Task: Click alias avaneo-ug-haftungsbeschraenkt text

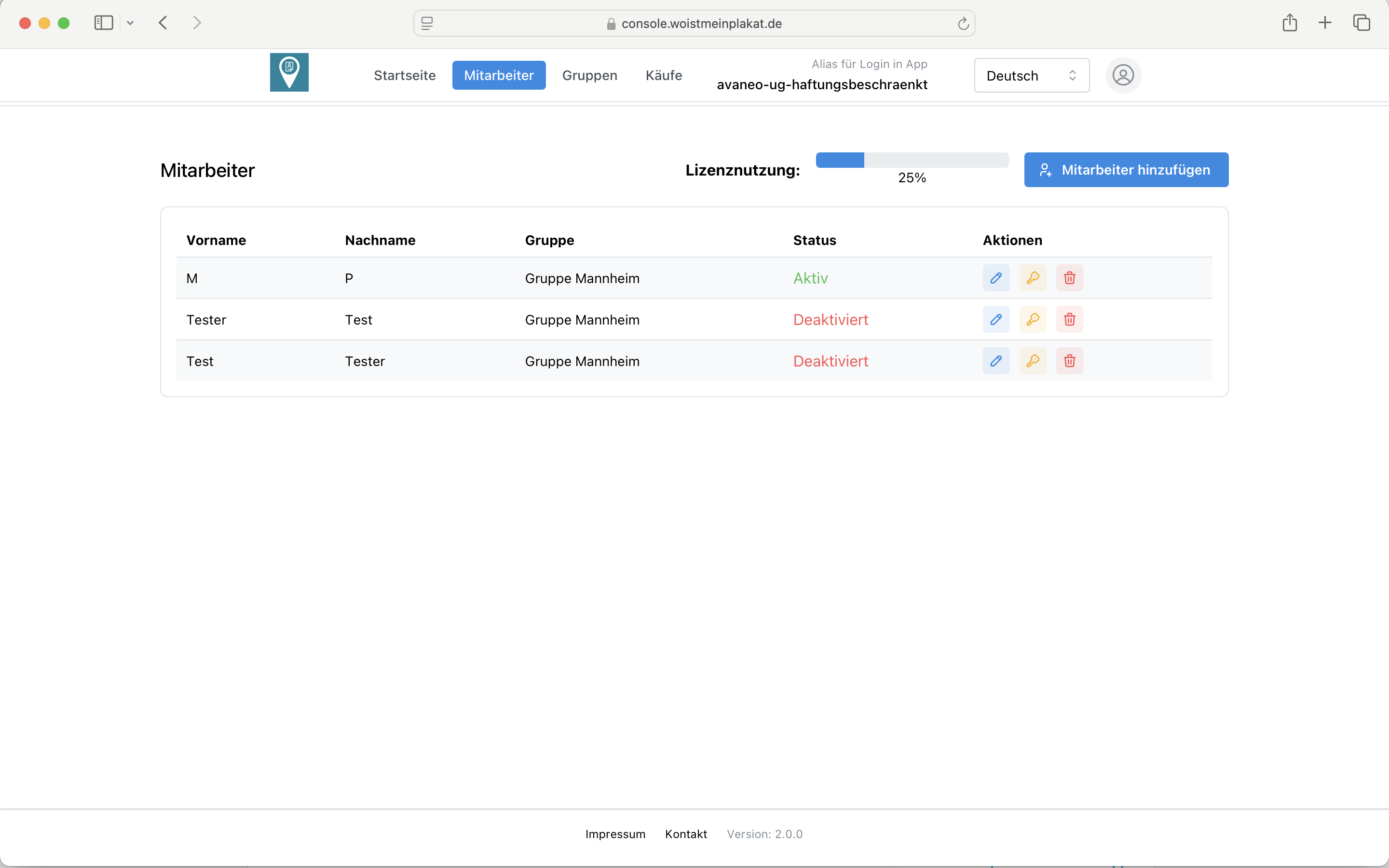Action: 822,84
